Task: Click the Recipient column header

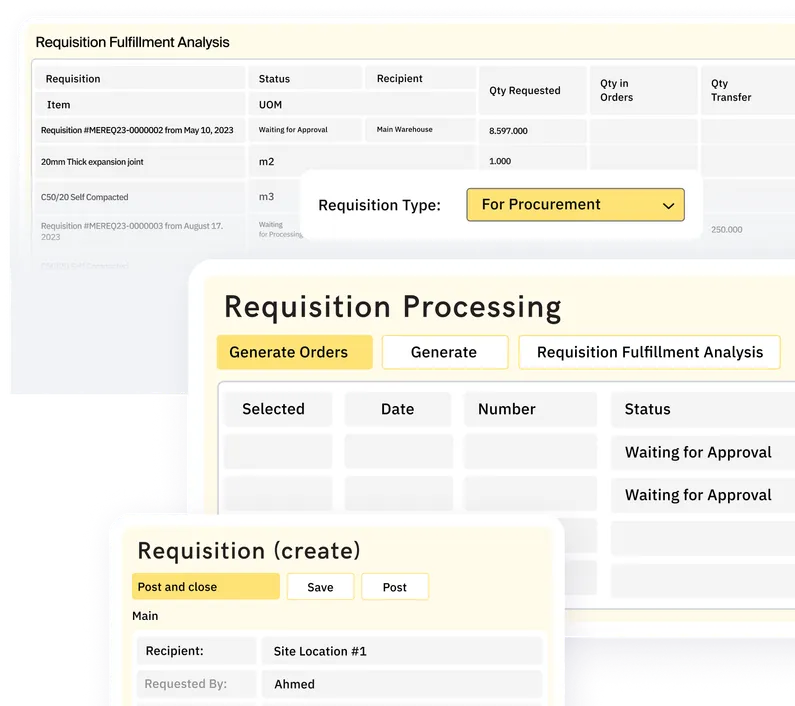Action: (420, 79)
